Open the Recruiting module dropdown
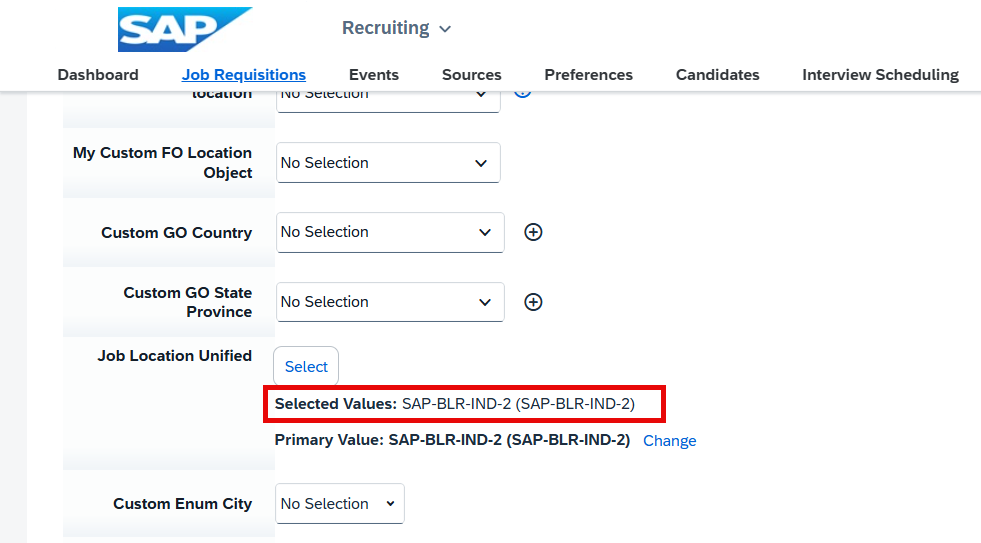Viewport: 981px width, 543px height. click(x=396, y=28)
